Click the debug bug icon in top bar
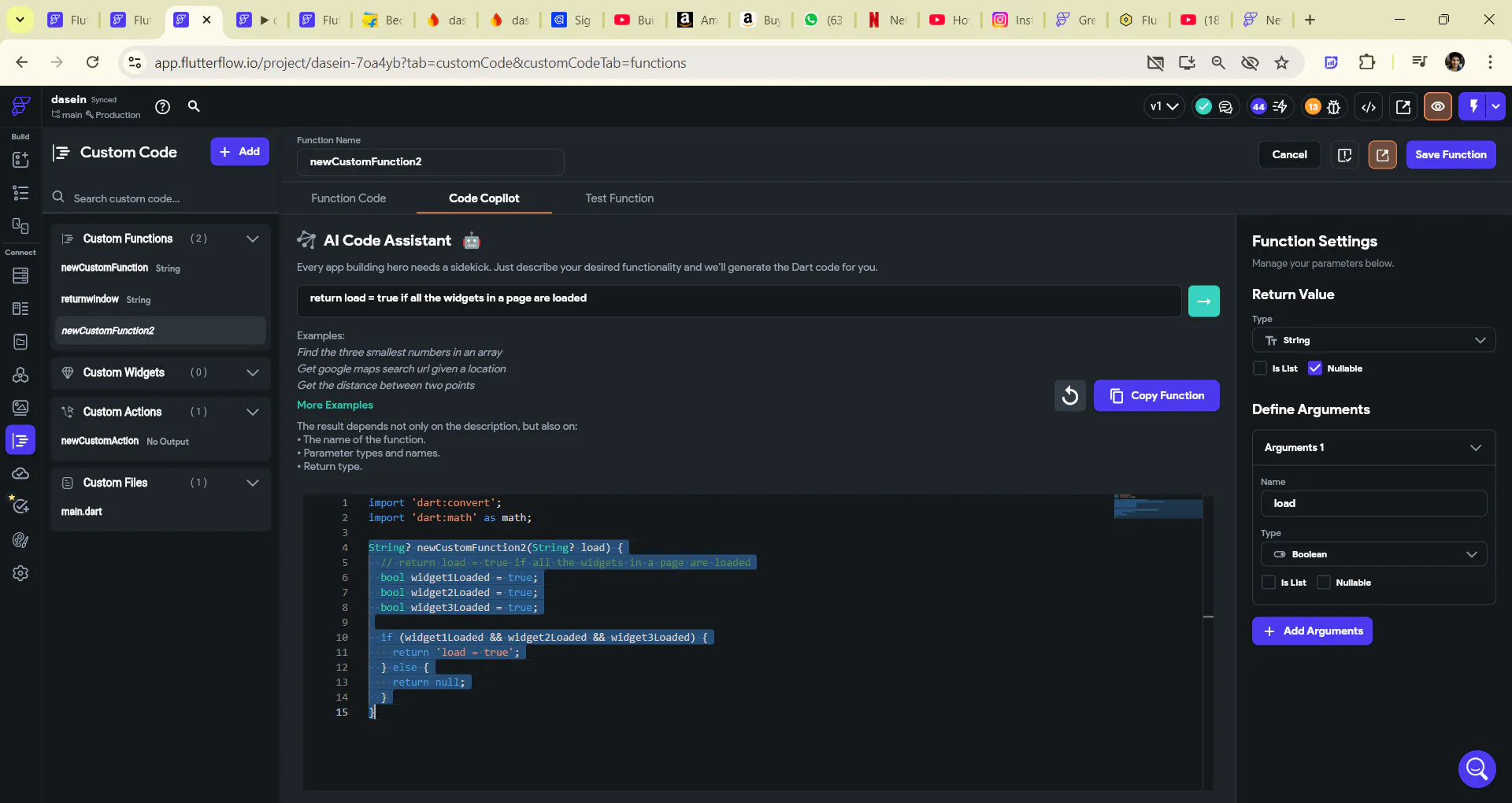This screenshot has height=803, width=1512. coord(1333,107)
